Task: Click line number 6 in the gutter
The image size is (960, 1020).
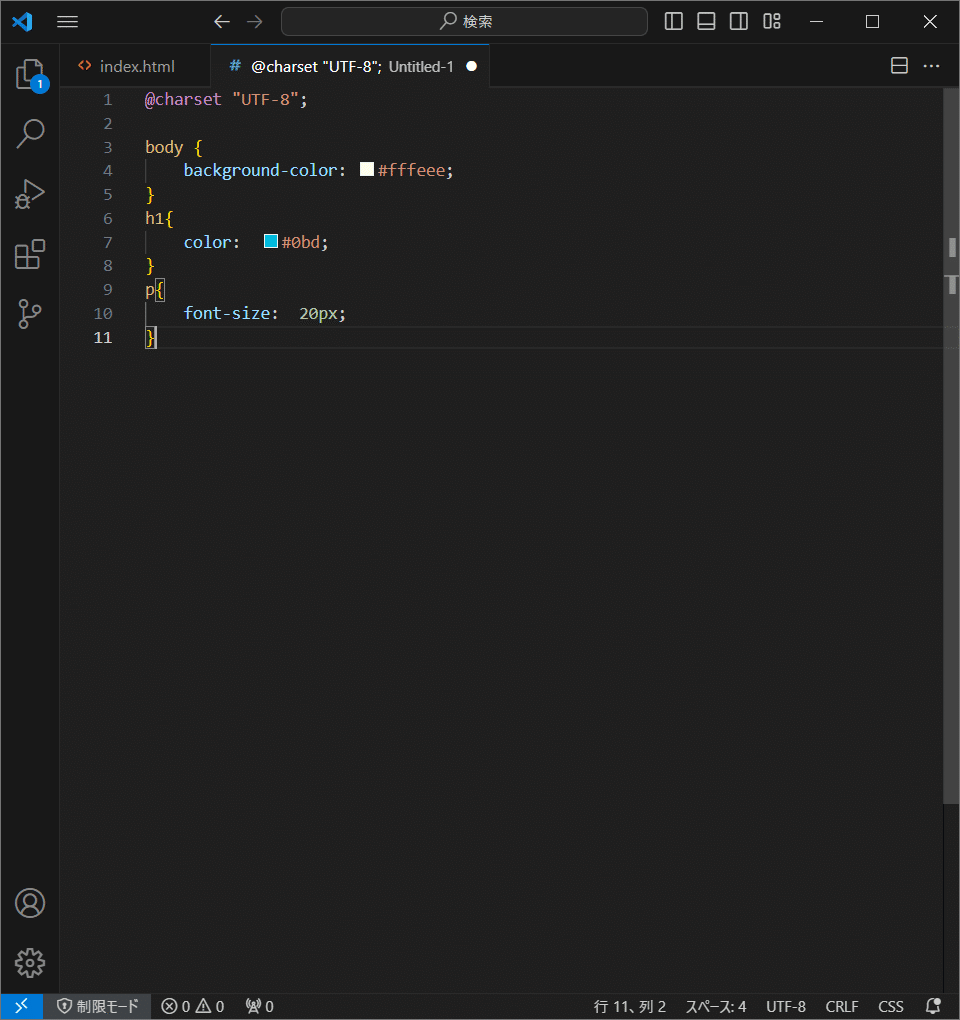Action: [108, 219]
